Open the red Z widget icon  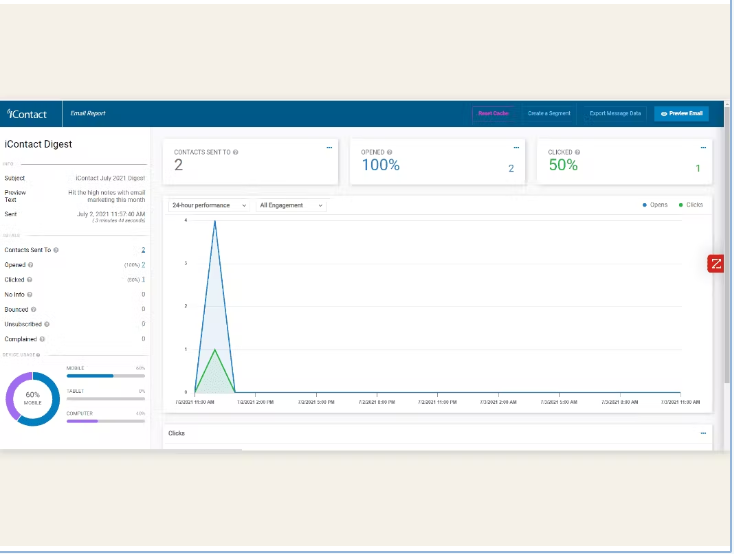point(716,264)
